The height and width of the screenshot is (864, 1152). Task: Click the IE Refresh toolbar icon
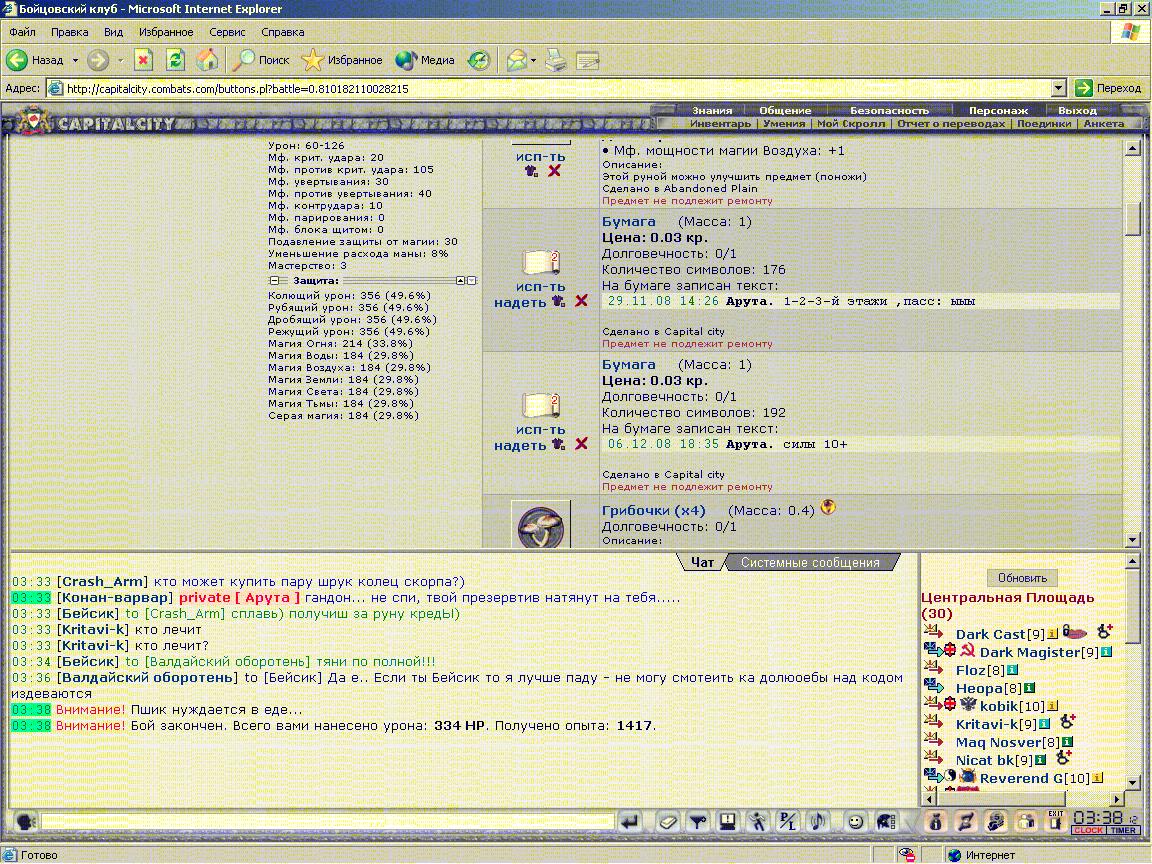coord(175,60)
